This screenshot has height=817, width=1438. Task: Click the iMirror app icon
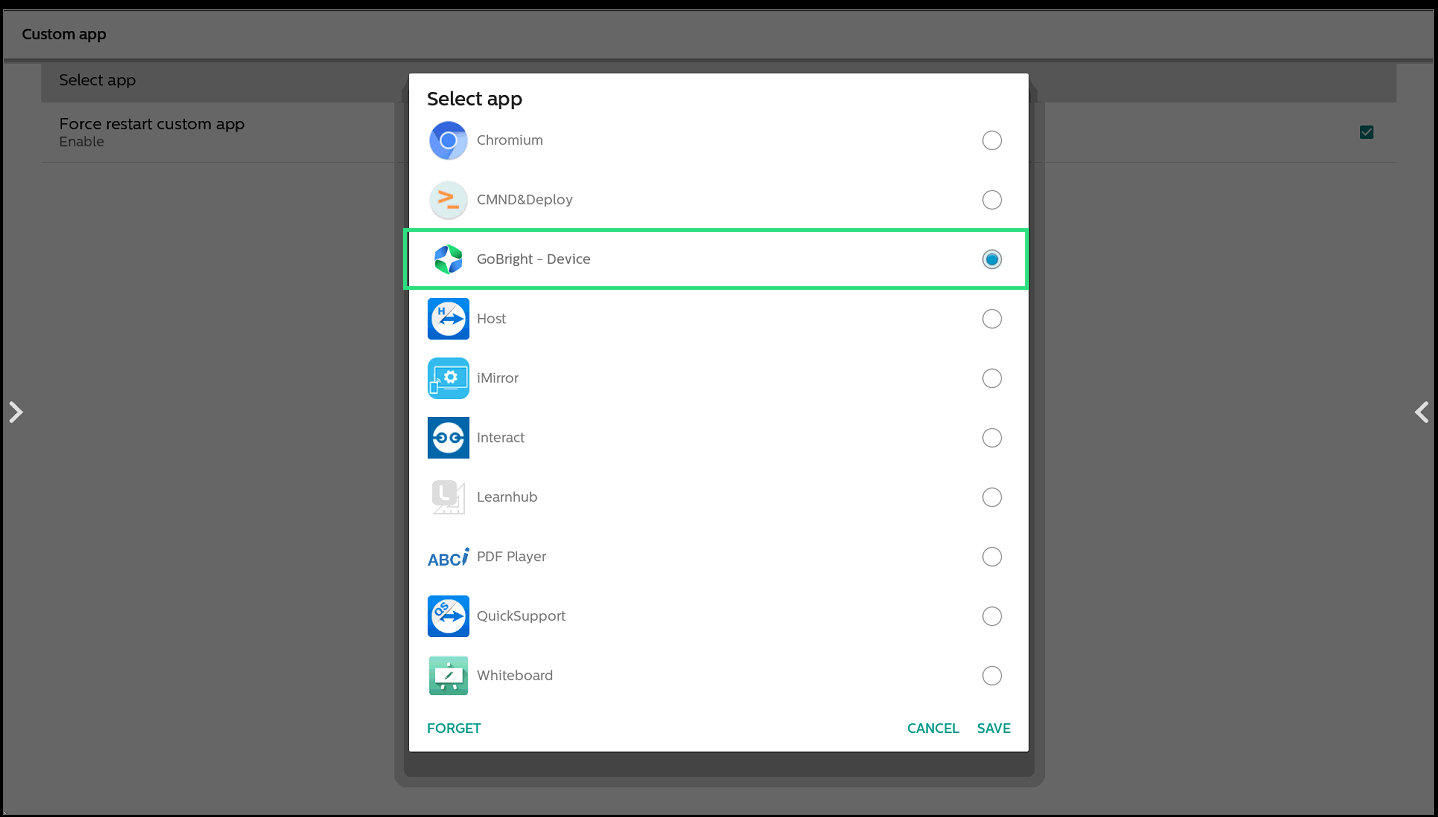(448, 378)
